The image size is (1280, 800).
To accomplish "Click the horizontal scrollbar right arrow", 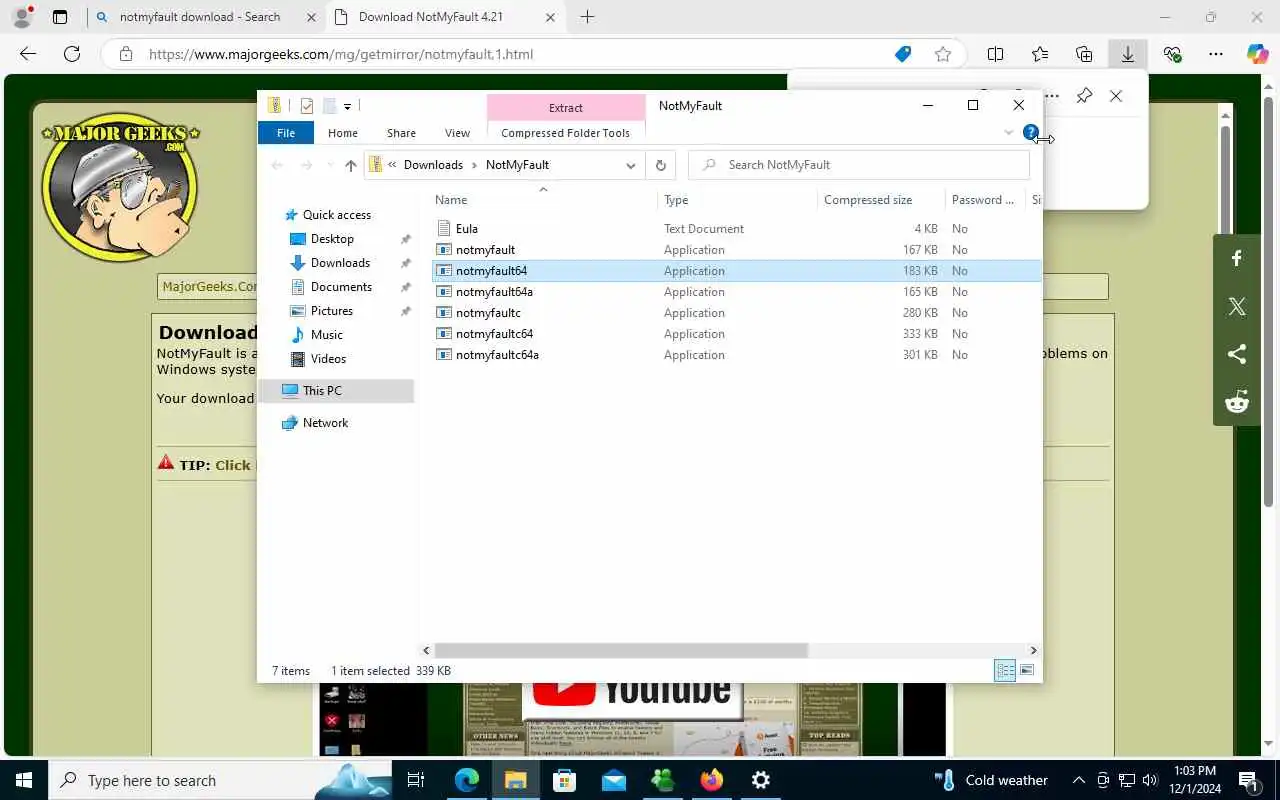I will point(1033,651).
